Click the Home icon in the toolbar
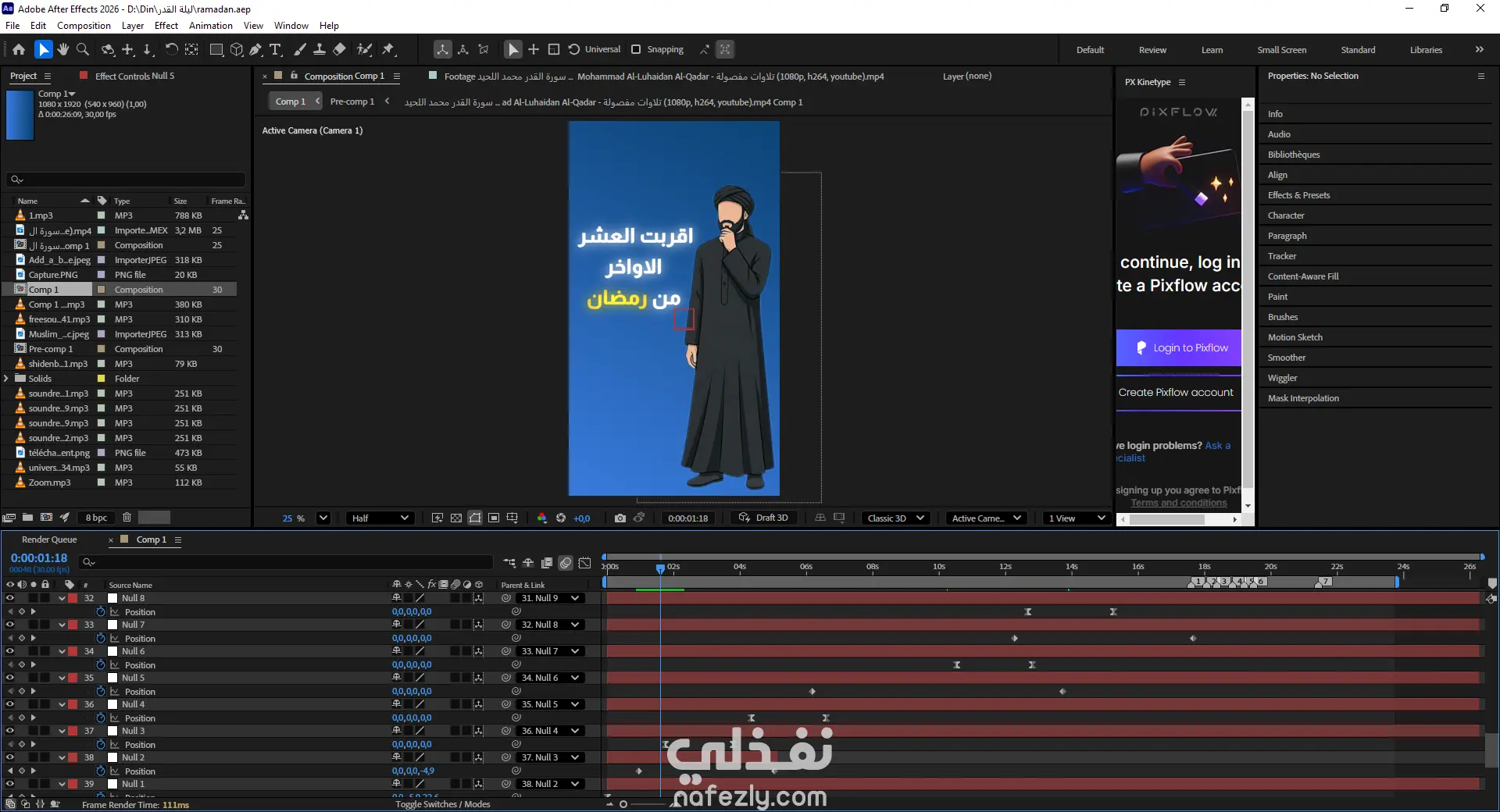This screenshot has height=812, width=1500. click(19, 49)
